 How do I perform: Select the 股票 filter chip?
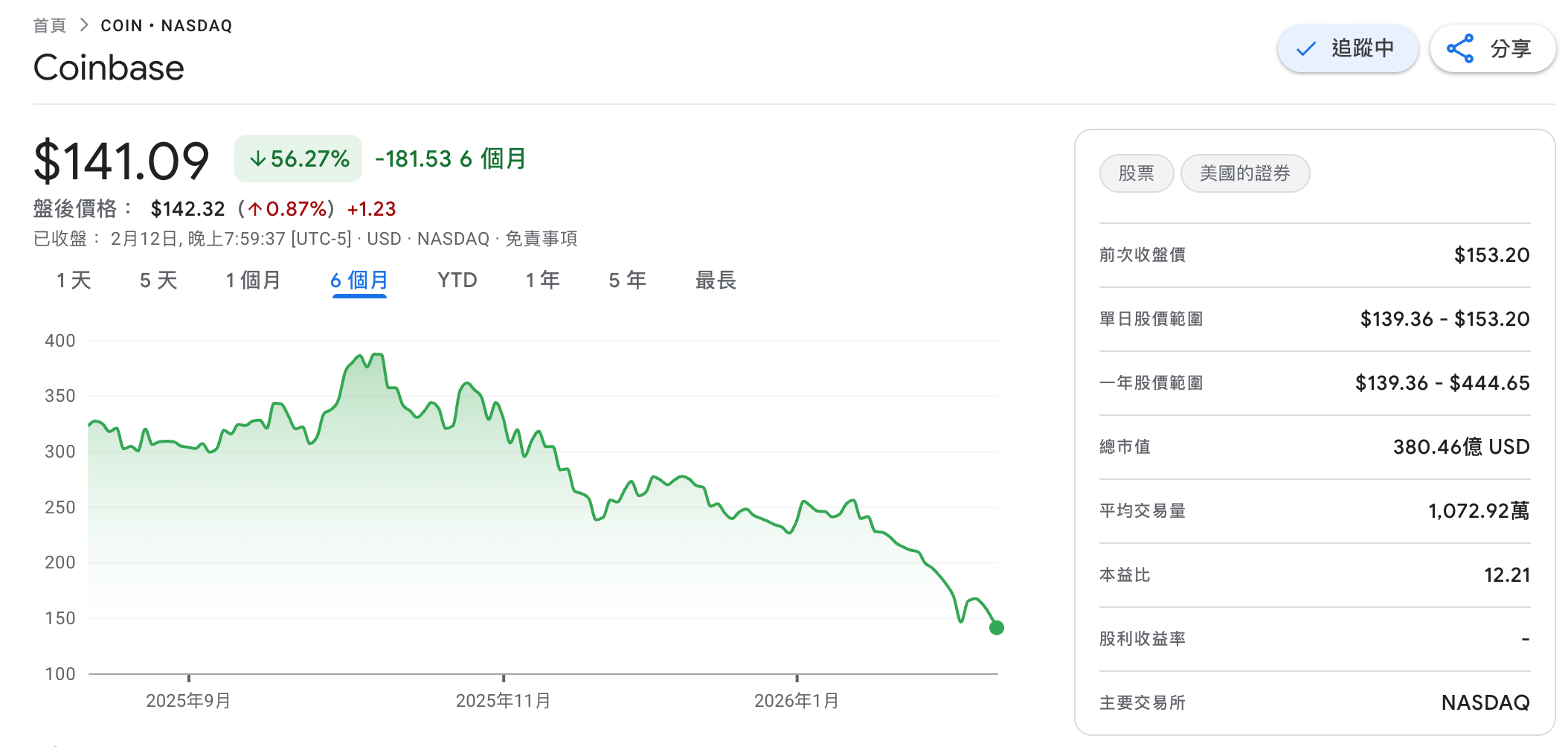[1137, 173]
